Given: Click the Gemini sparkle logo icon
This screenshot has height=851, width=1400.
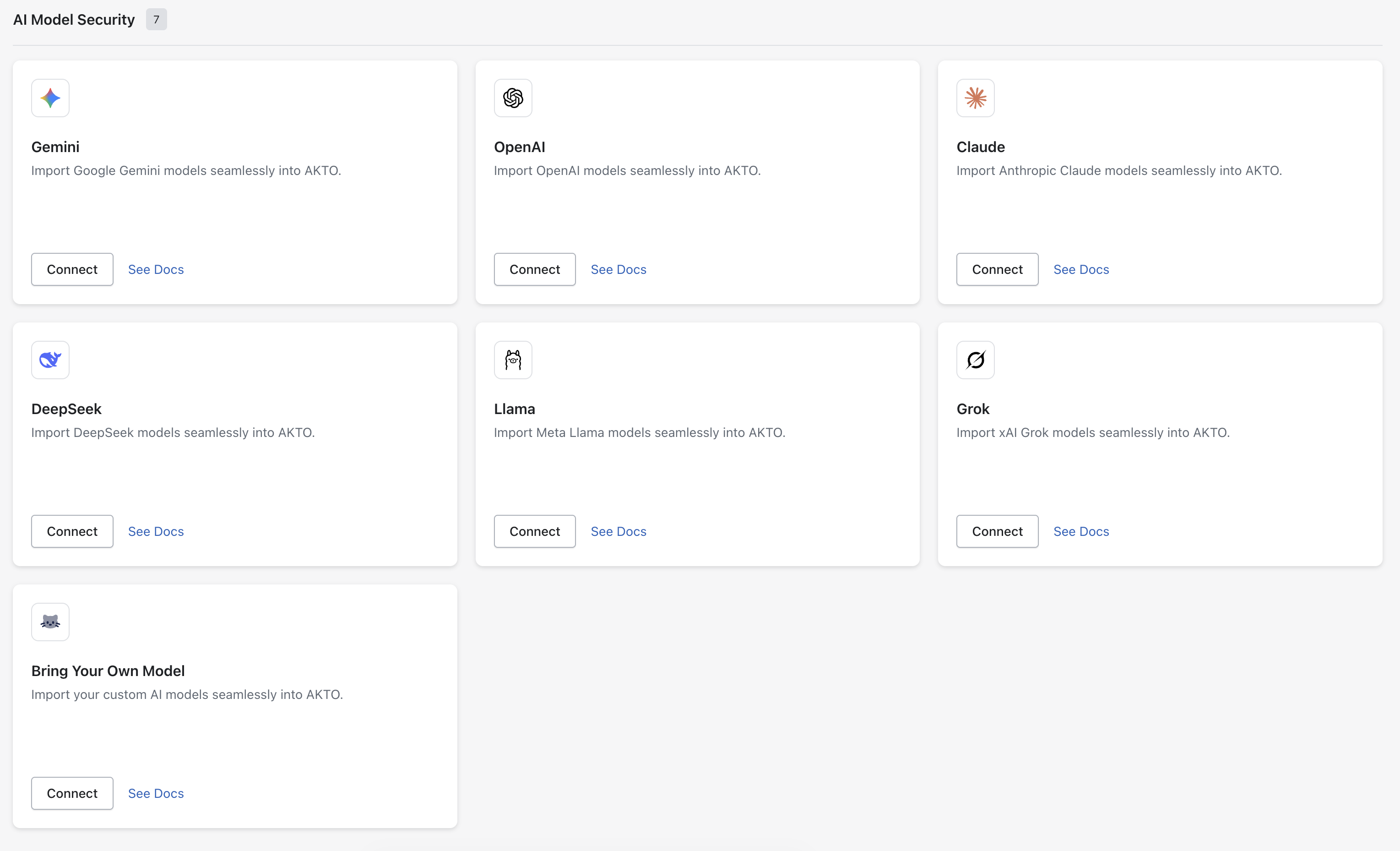Looking at the screenshot, I should click(x=50, y=98).
